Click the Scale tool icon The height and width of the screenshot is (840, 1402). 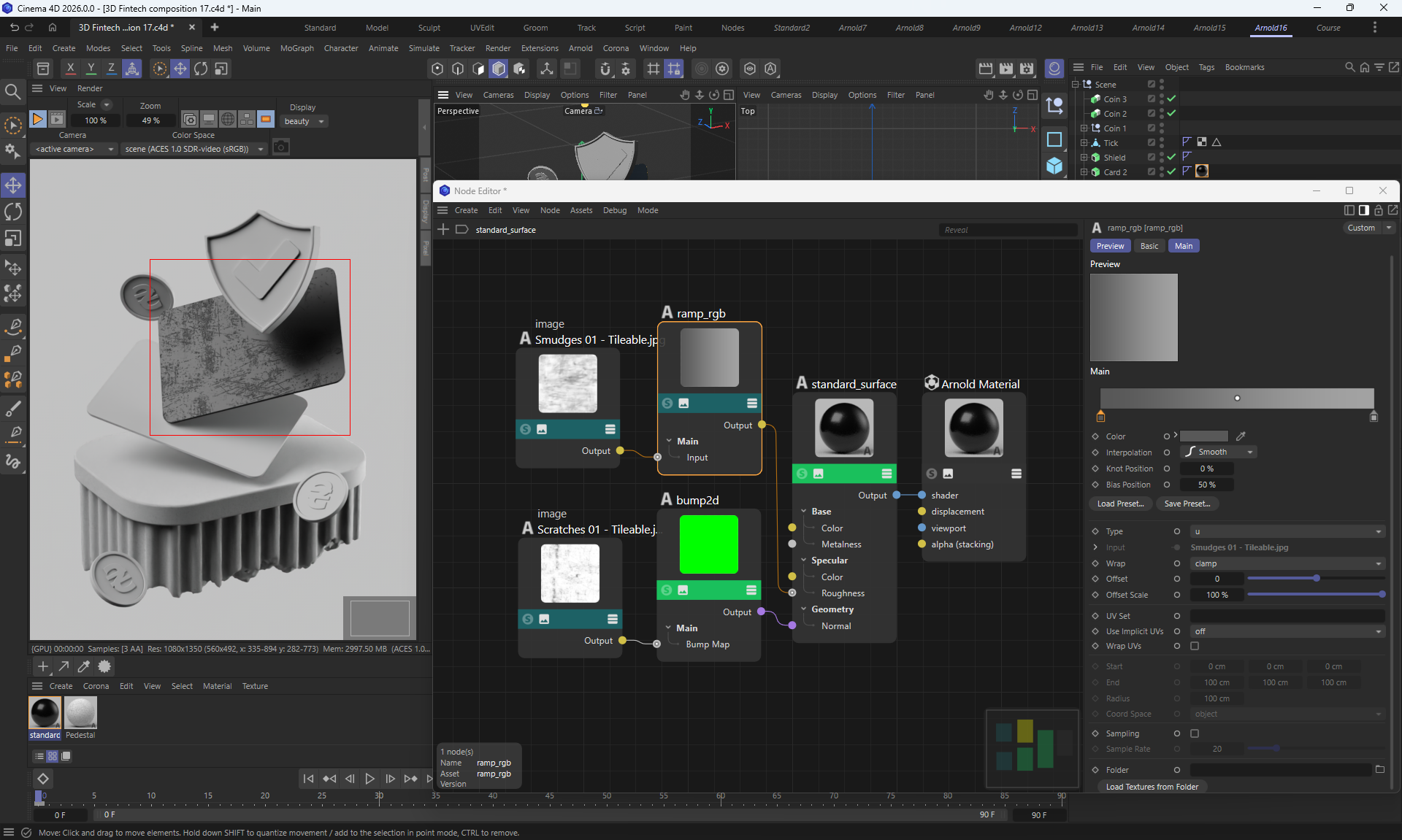tap(13, 239)
